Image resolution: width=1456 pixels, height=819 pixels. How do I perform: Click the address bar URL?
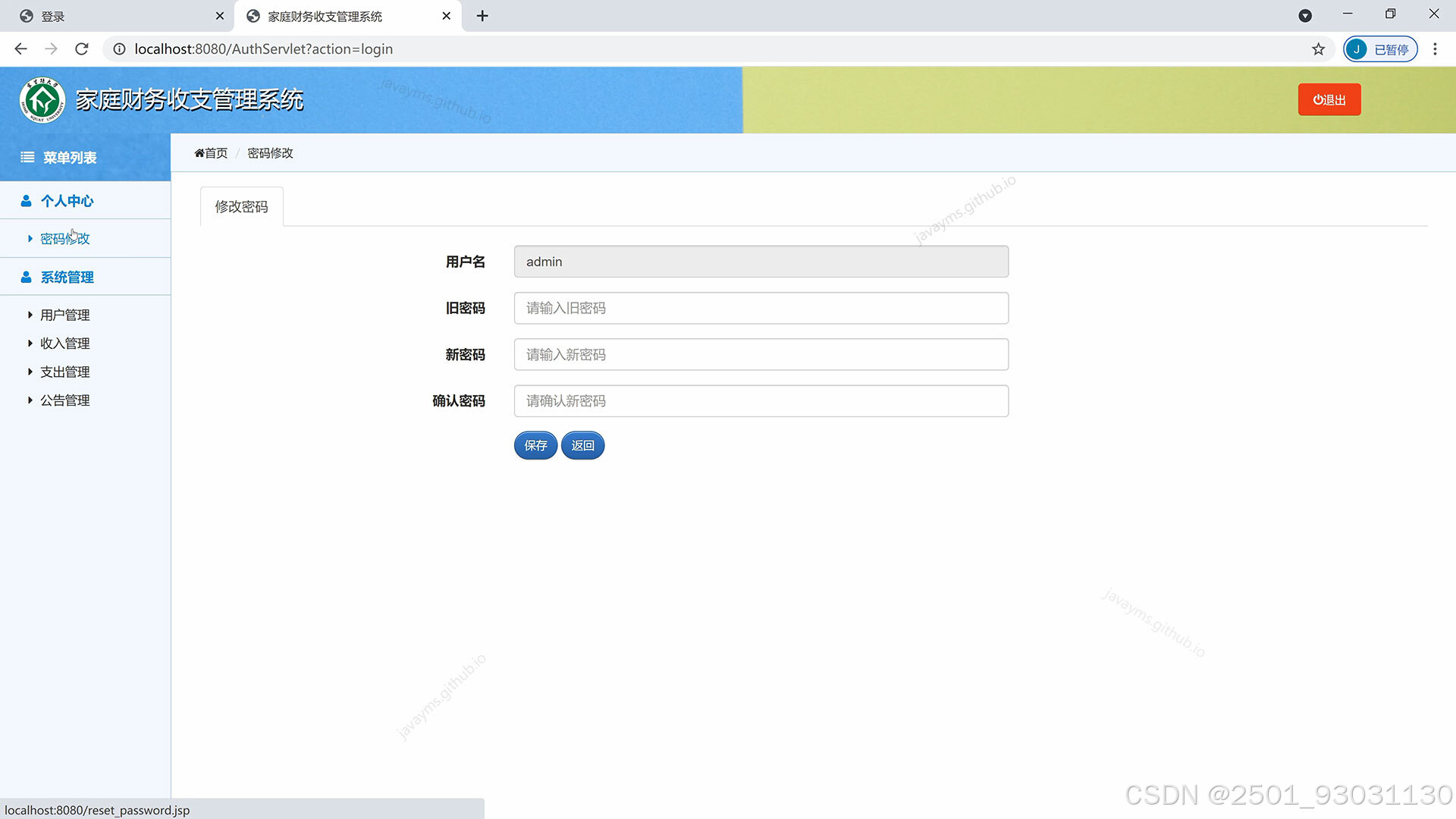(263, 49)
